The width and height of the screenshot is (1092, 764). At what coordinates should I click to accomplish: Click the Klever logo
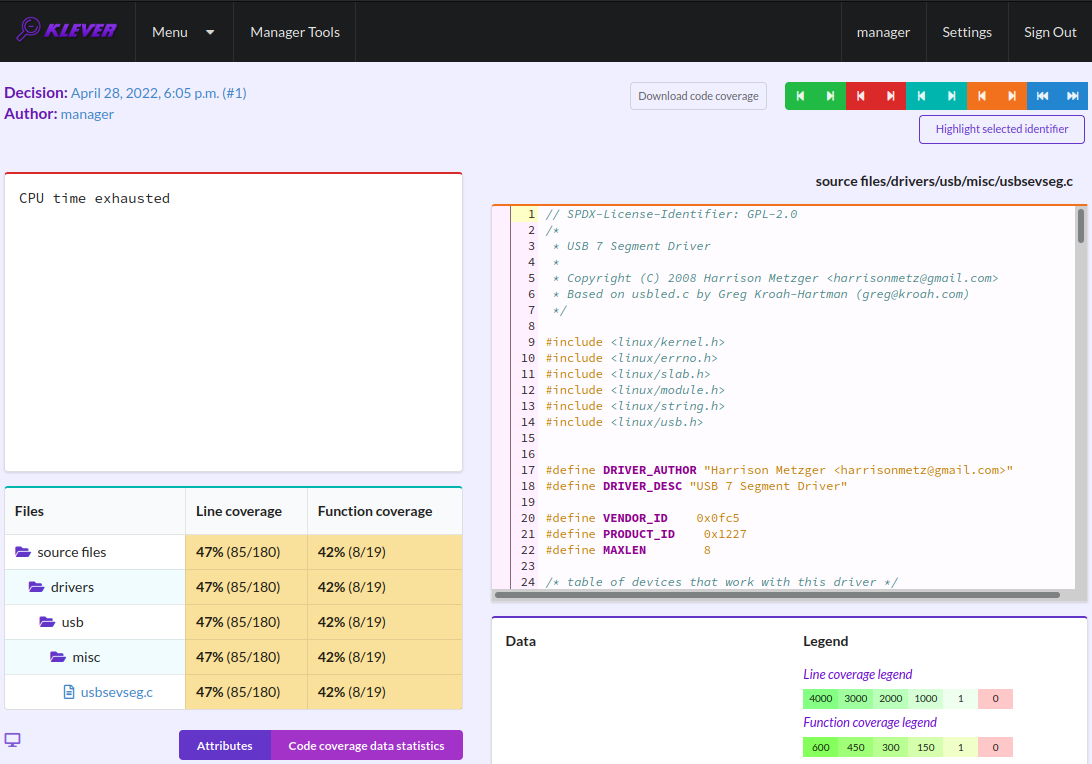(x=67, y=30)
